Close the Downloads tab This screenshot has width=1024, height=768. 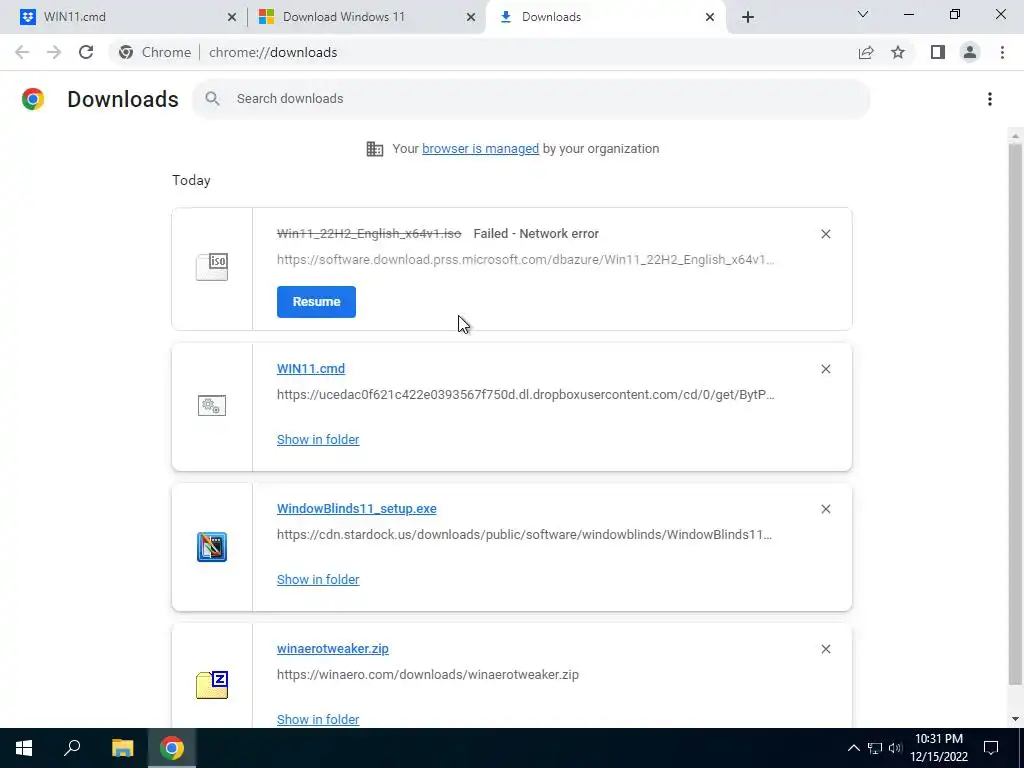[710, 17]
